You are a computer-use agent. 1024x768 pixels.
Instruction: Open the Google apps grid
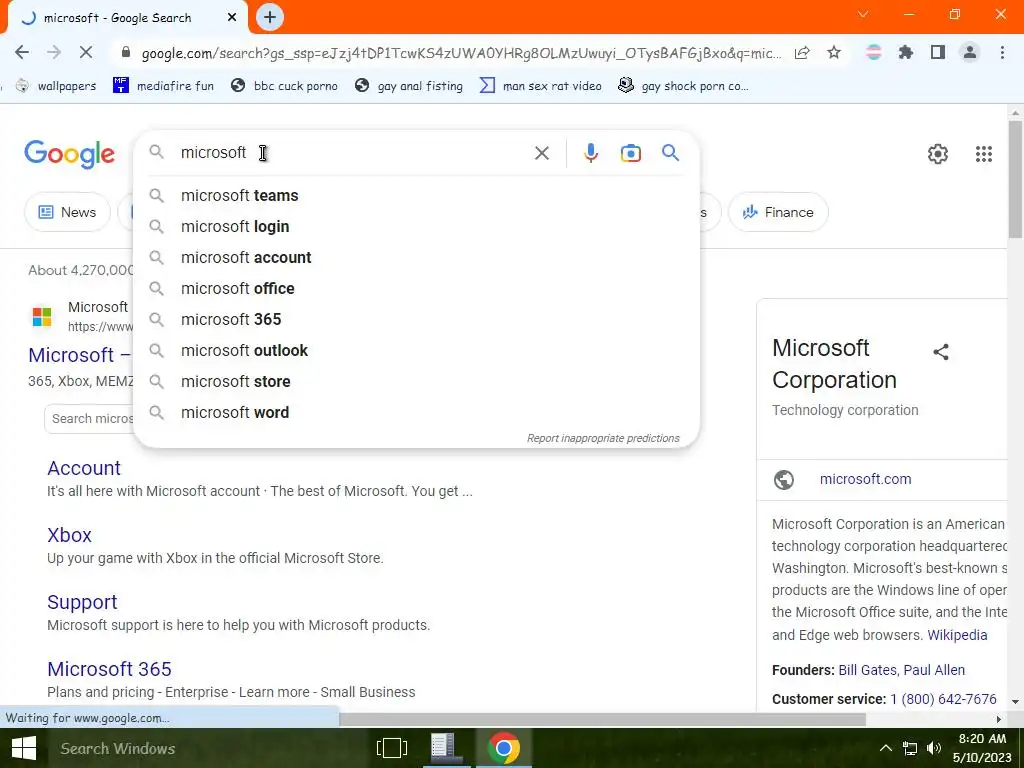(984, 154)
